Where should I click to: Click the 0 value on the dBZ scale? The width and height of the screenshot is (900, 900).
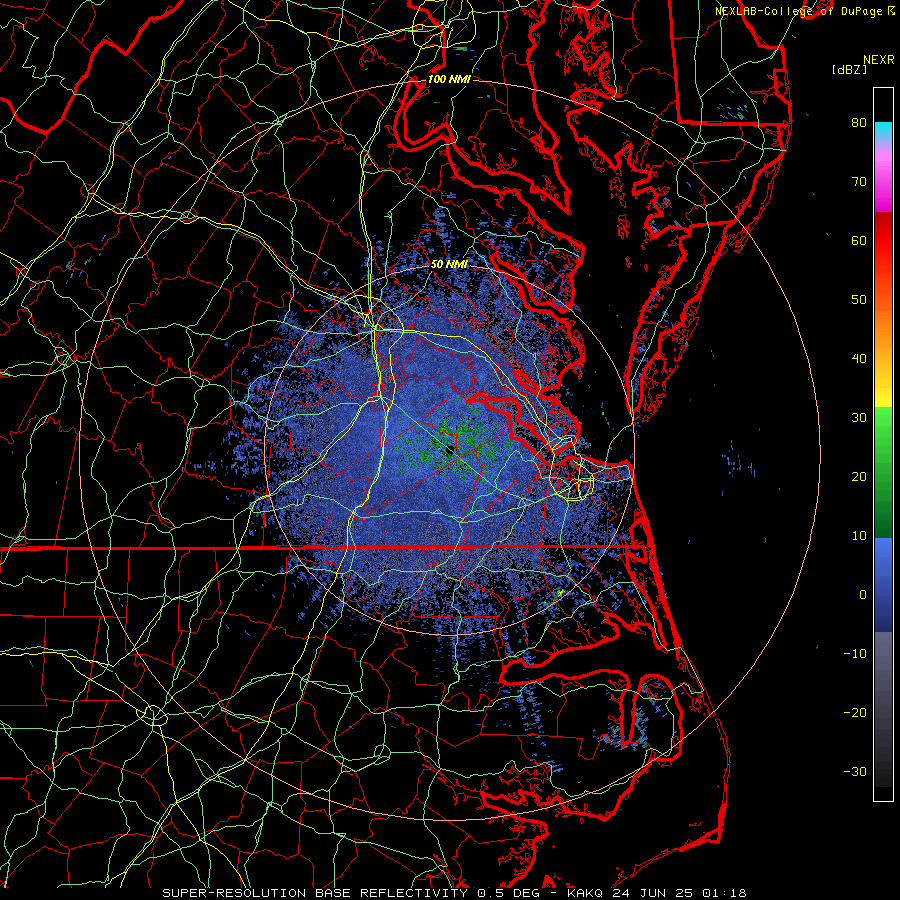863,595
